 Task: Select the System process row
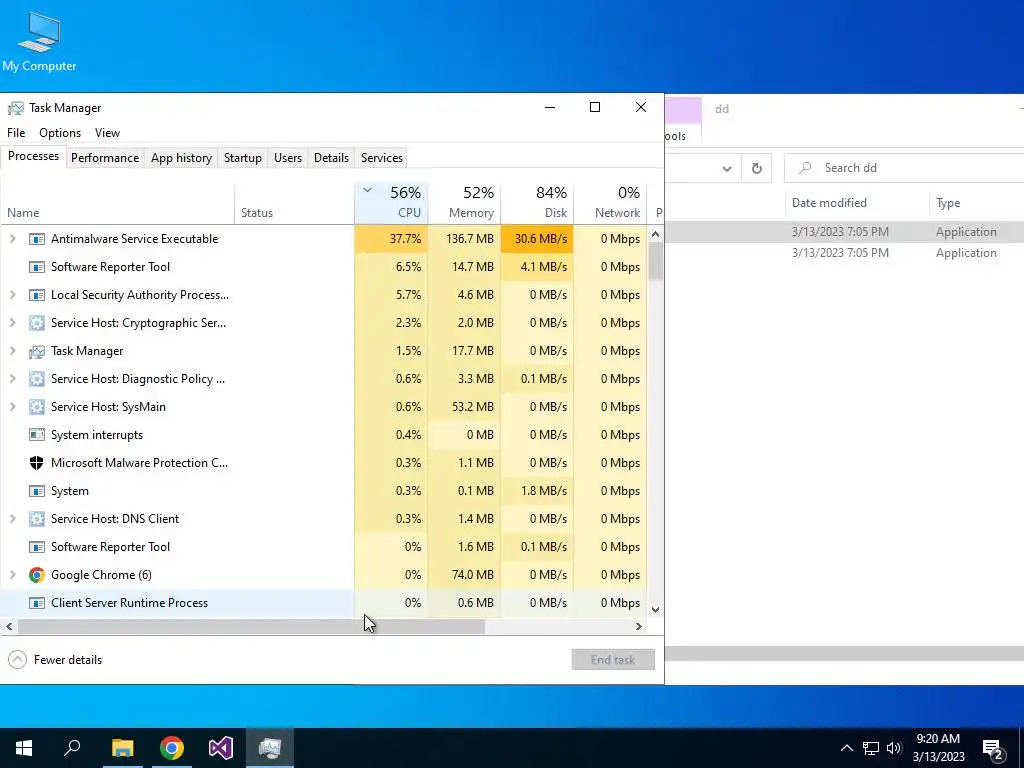pyautogui.click(x=324, y=491)
